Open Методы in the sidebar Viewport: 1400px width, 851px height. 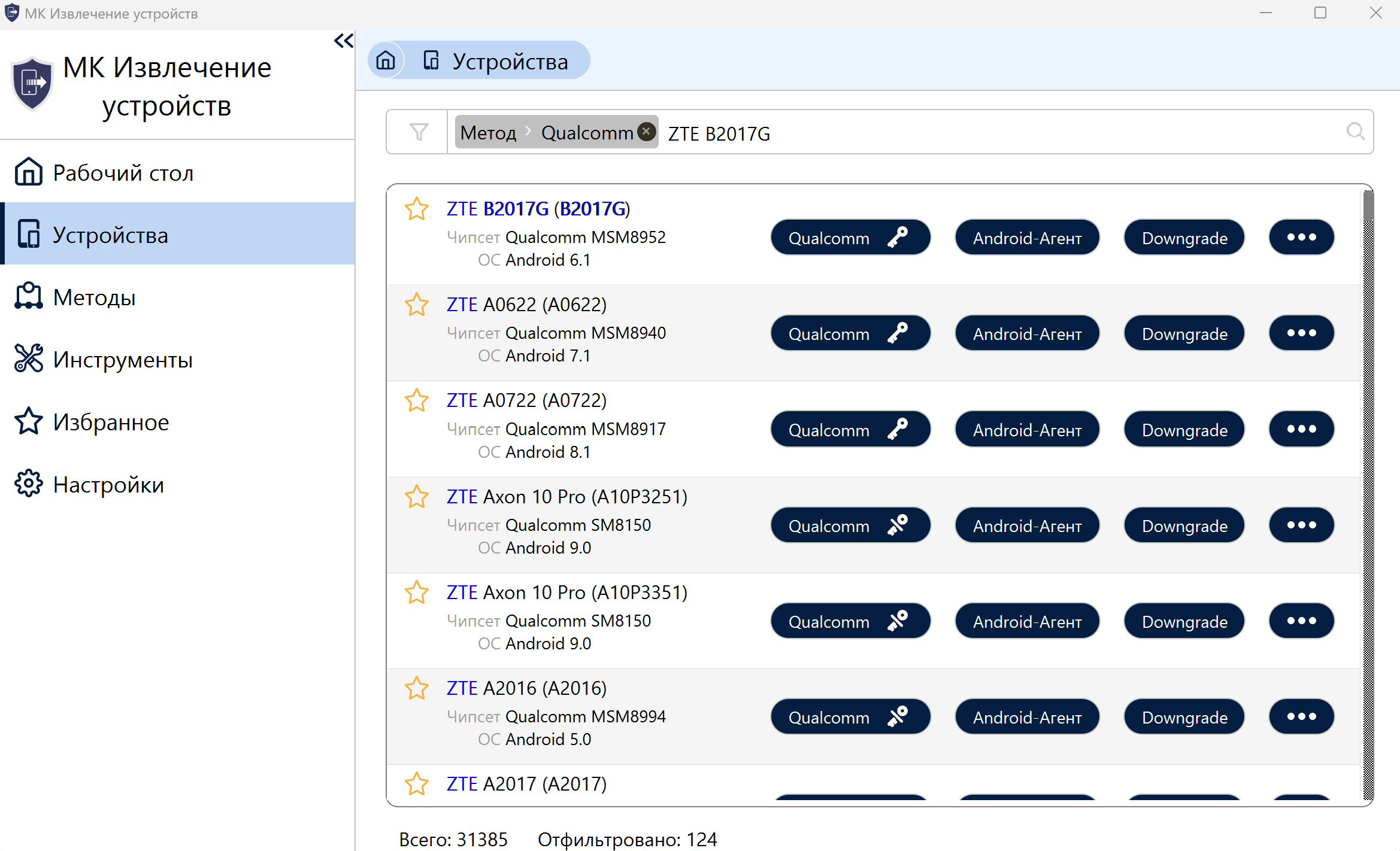pyautogui.click(x=178, y=297)
